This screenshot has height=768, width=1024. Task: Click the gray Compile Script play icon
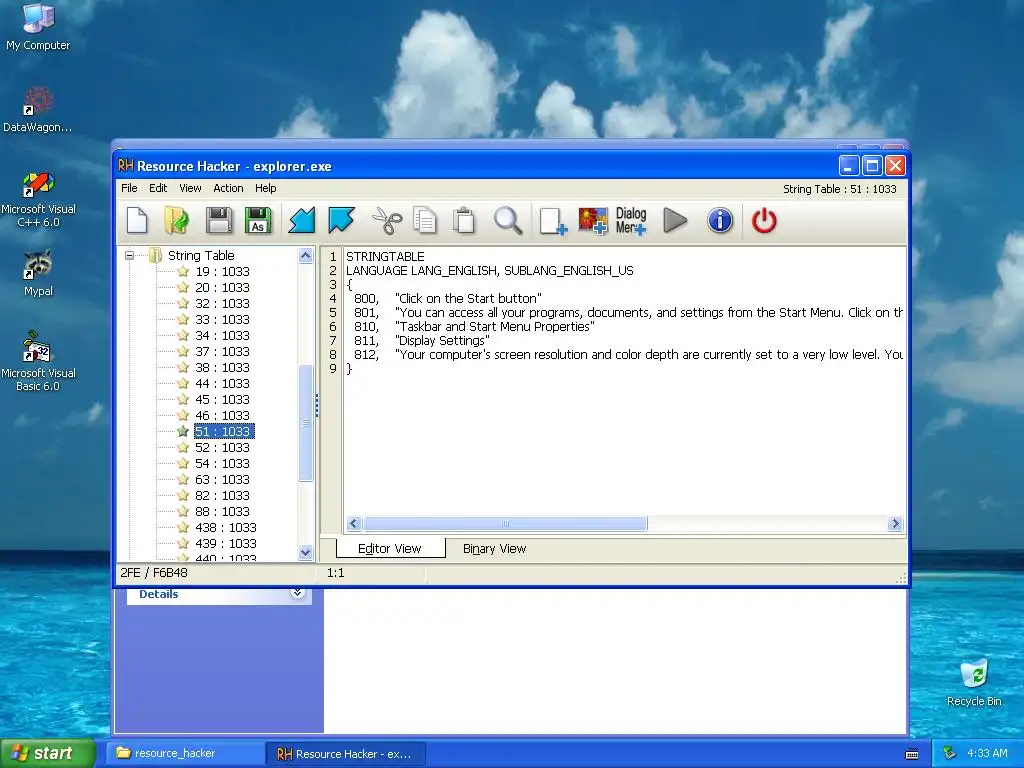[675, 220]
